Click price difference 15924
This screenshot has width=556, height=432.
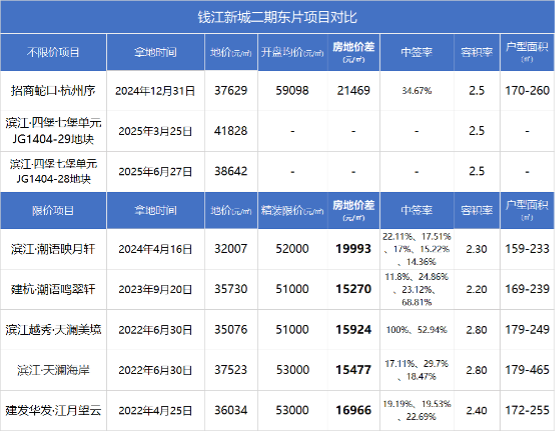[354, 330]
